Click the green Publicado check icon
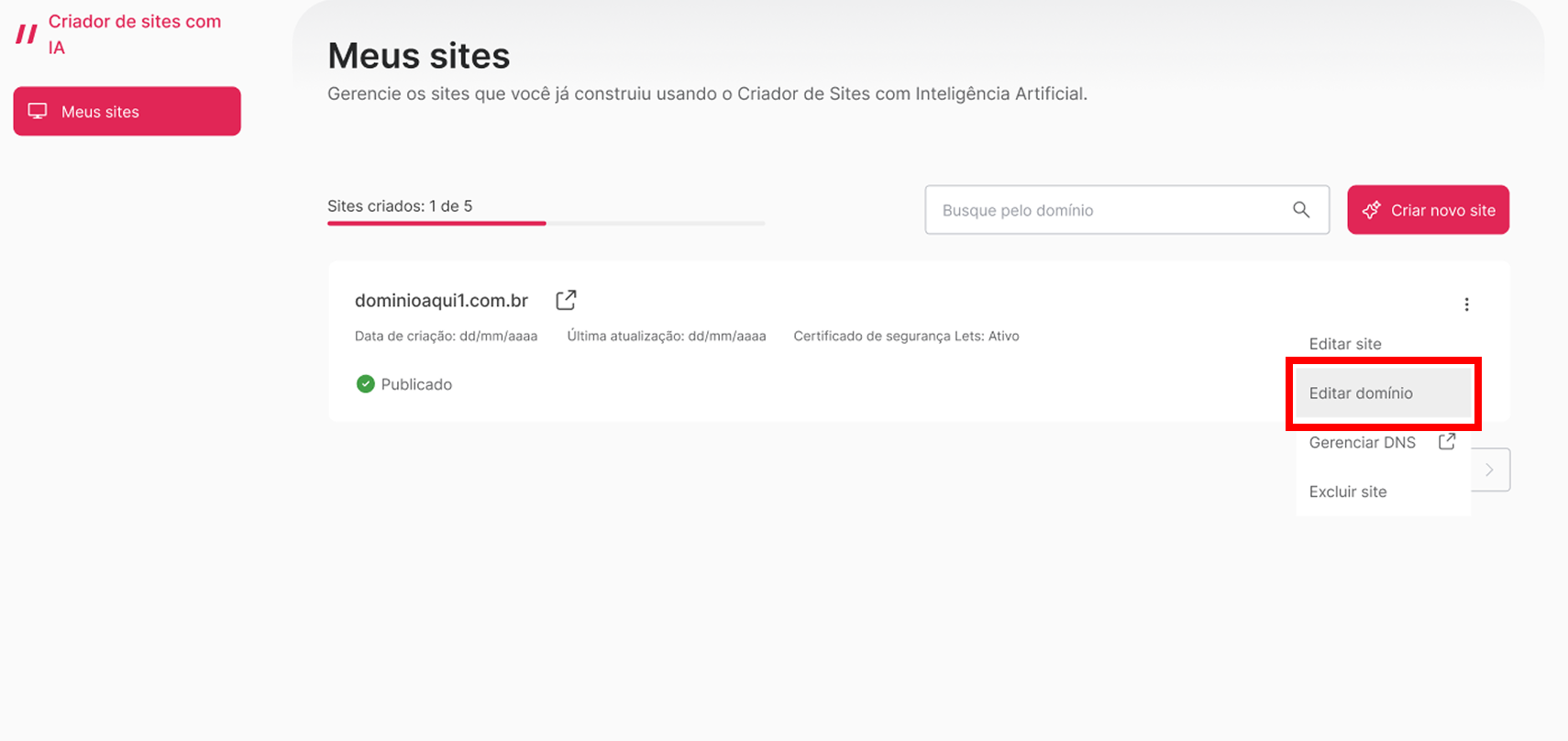The width and height of the screenshot is (1568, 741). (x=365, y=384)
